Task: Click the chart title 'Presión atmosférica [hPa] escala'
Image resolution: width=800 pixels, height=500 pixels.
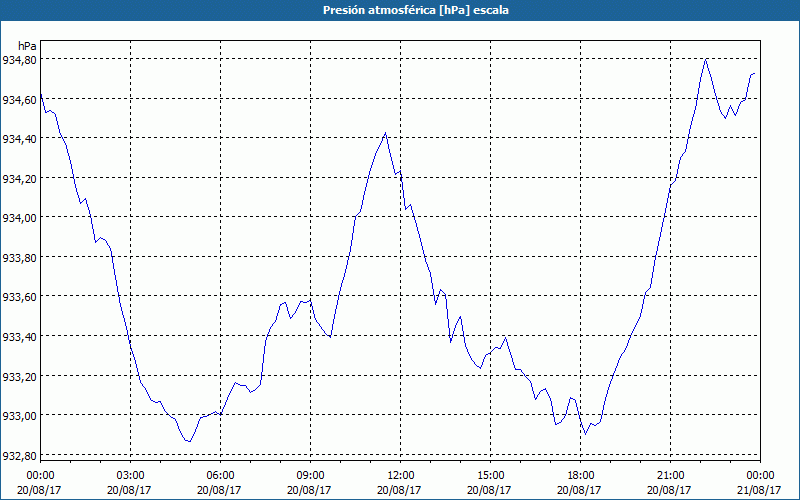Action: [416, 10]
